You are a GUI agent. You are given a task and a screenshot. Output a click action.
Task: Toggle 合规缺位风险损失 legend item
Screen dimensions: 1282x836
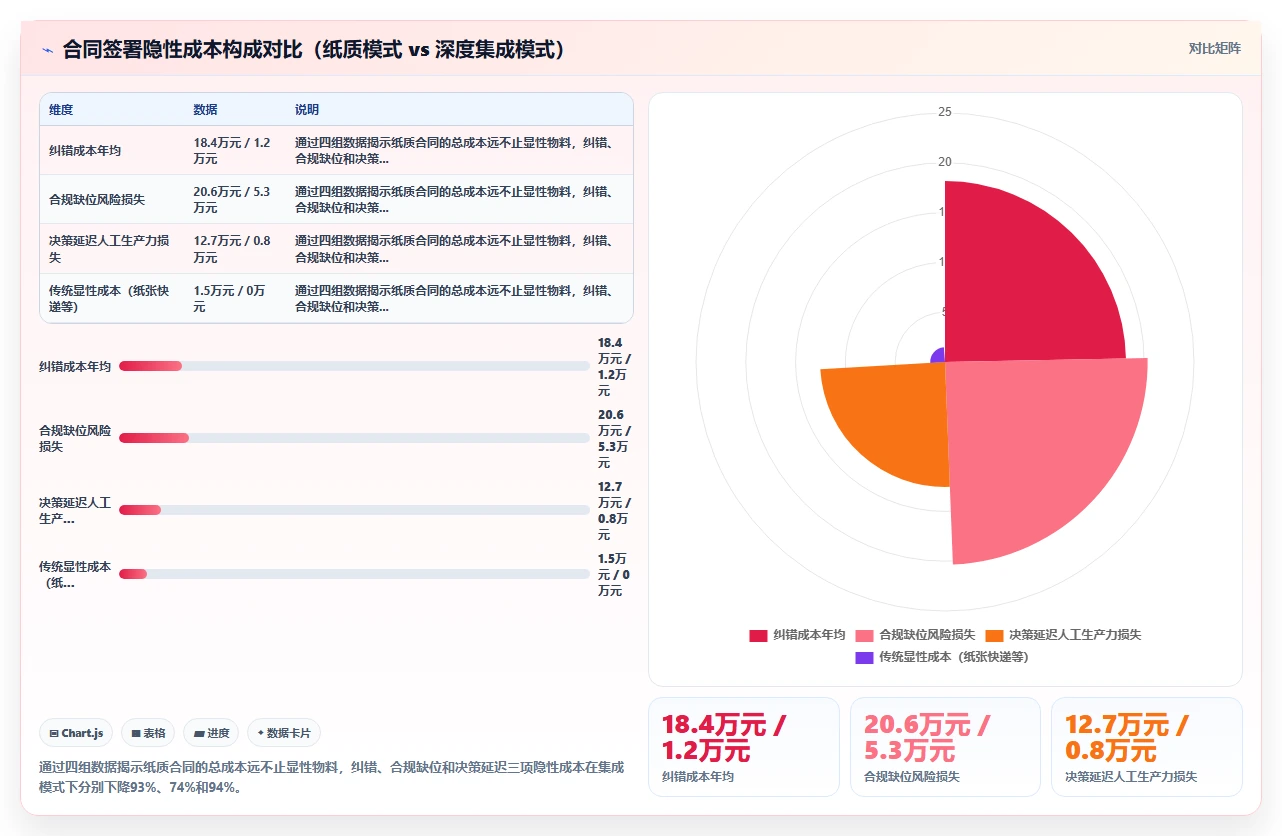(915, 635)
